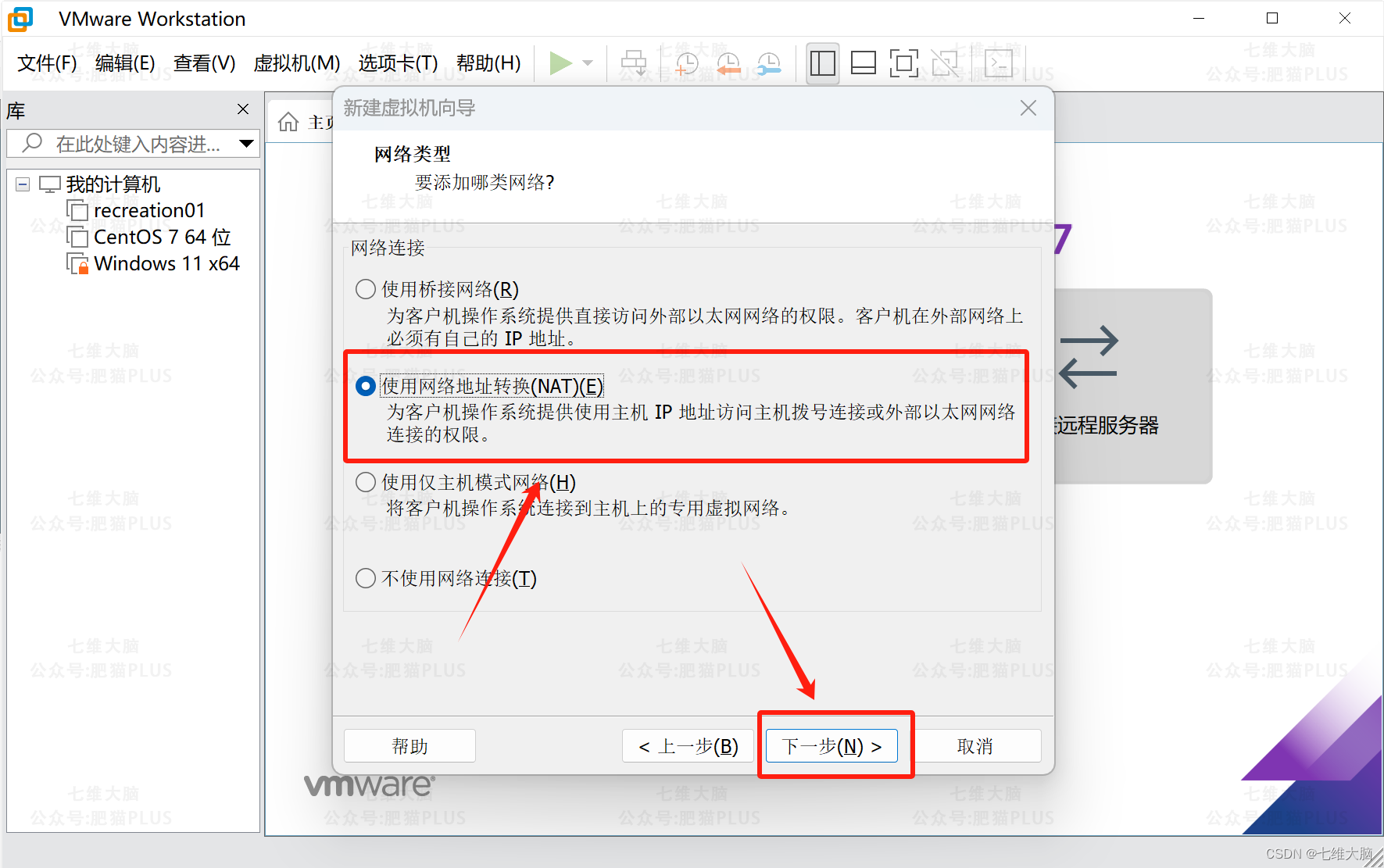Image resolution: width=1384 pixels, height=868 pixels.
Task: Select the recreation01 virtual machine
Action: (149, 211)
